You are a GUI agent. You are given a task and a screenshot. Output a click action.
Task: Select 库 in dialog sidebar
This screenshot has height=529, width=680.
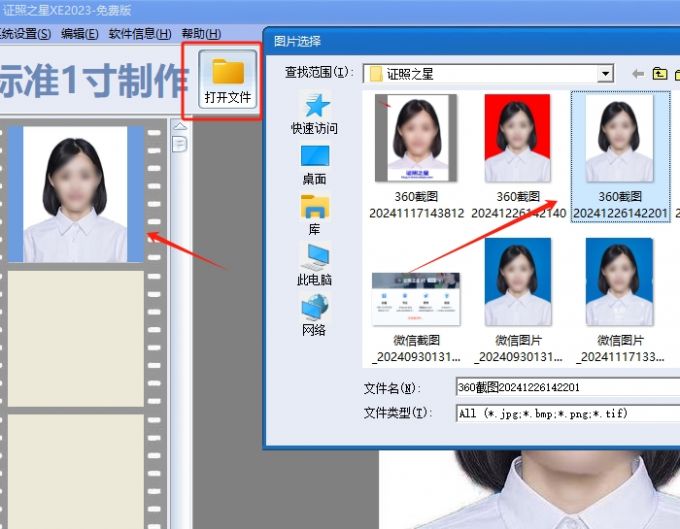[314, 216]
